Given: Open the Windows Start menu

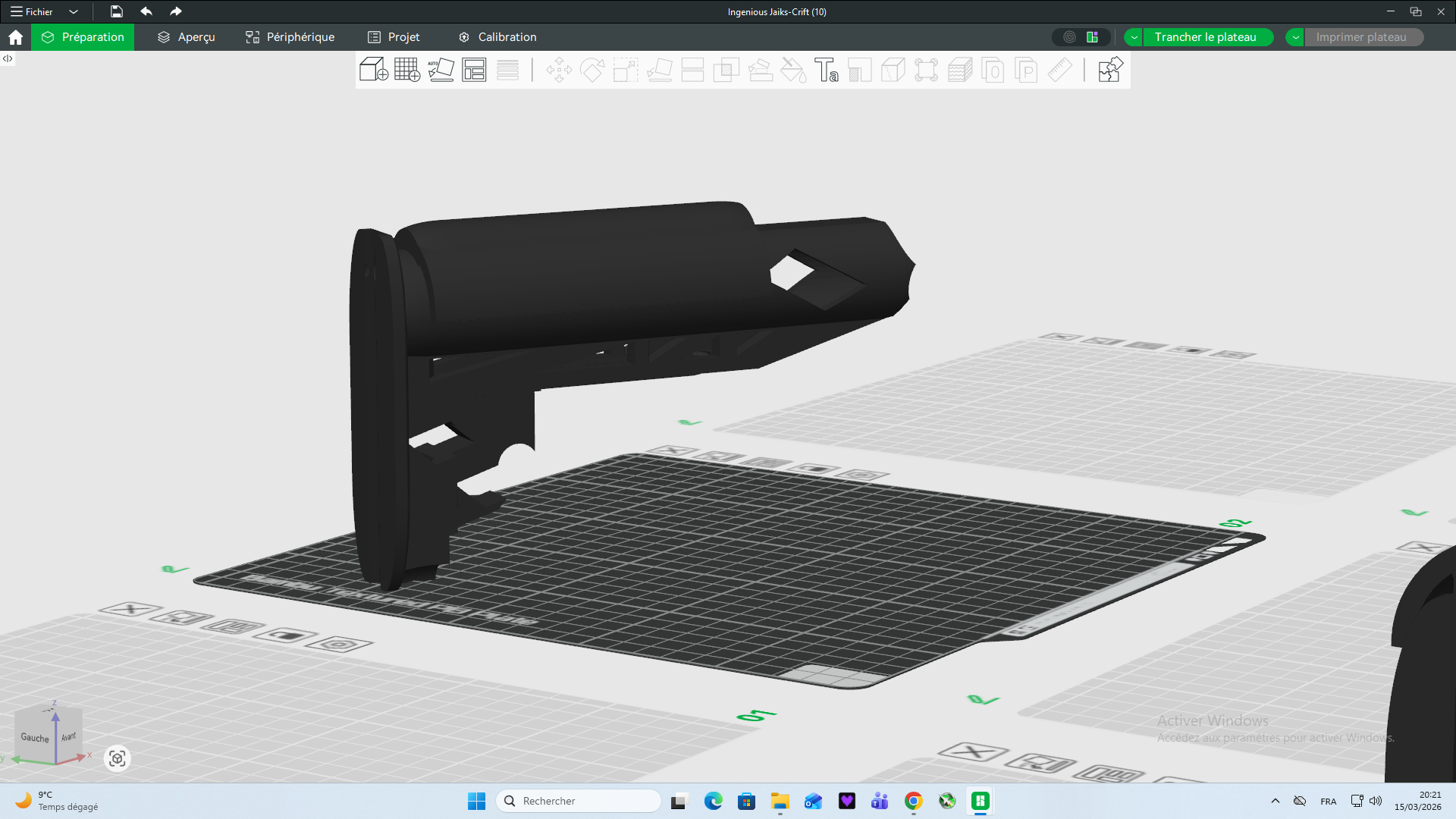Looking at the screenshot, I should coord(476,801).
